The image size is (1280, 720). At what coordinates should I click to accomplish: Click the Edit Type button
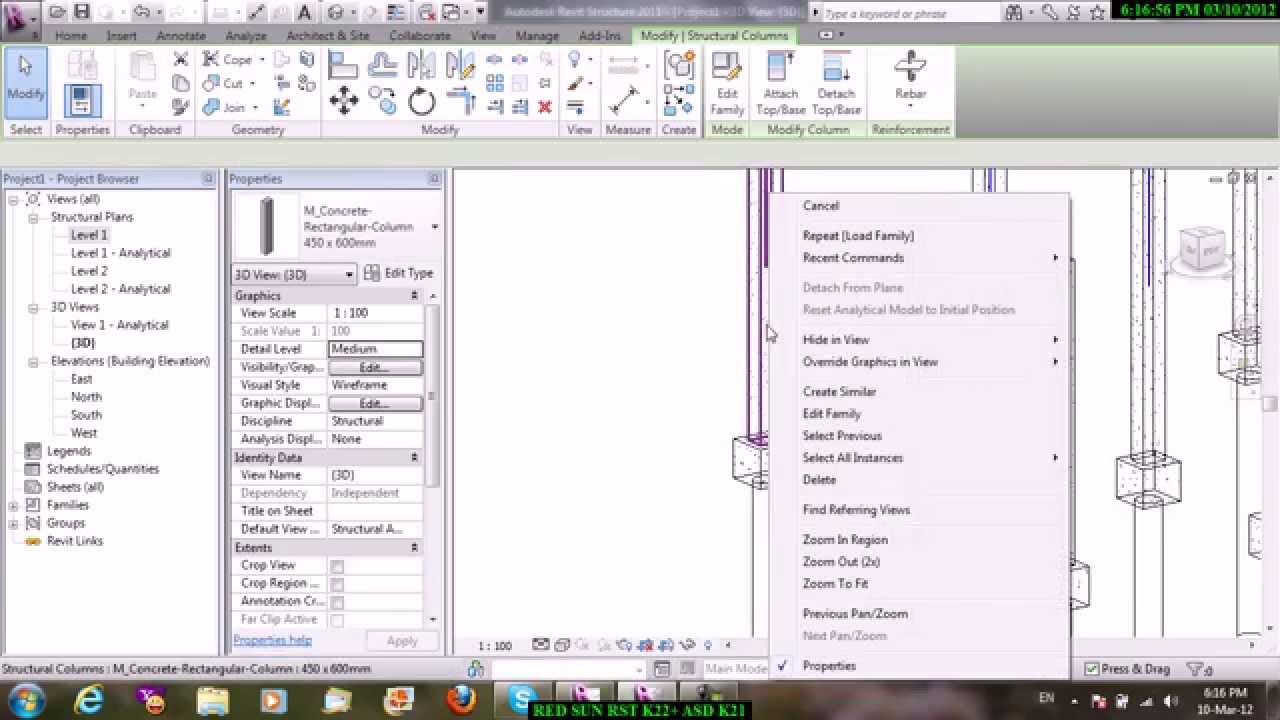coord(398,273)
